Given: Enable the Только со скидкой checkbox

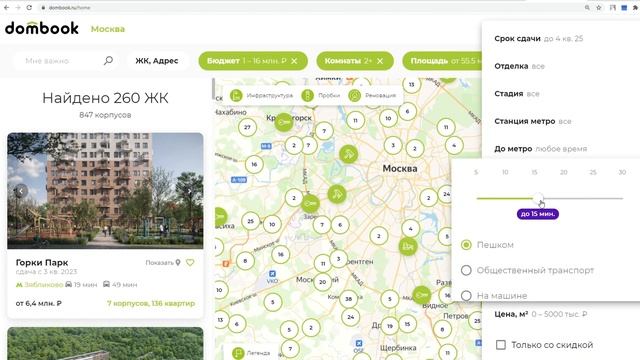Looking at the screenshot, I should click(501, 345).
